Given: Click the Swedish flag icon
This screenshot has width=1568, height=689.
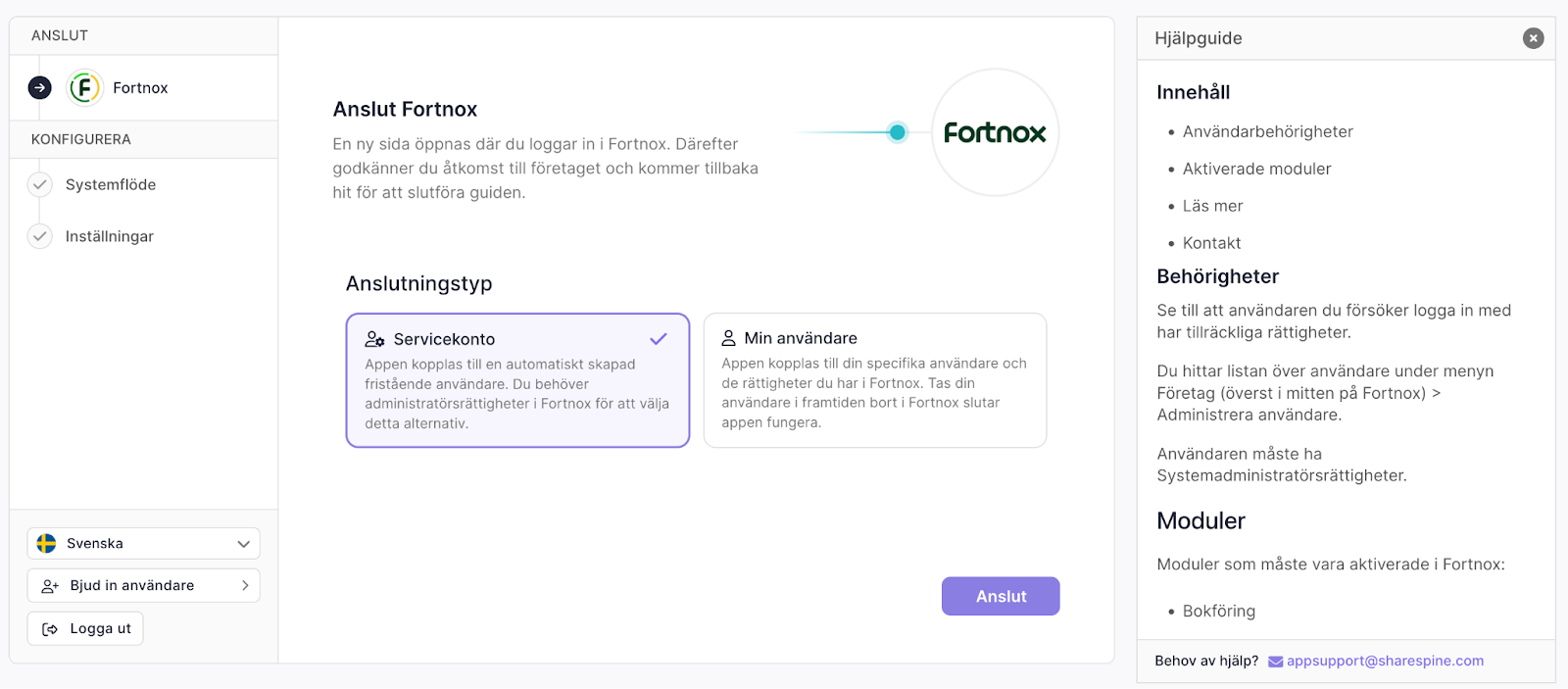Looking at the screenshot, I should (x=46, y=543).
